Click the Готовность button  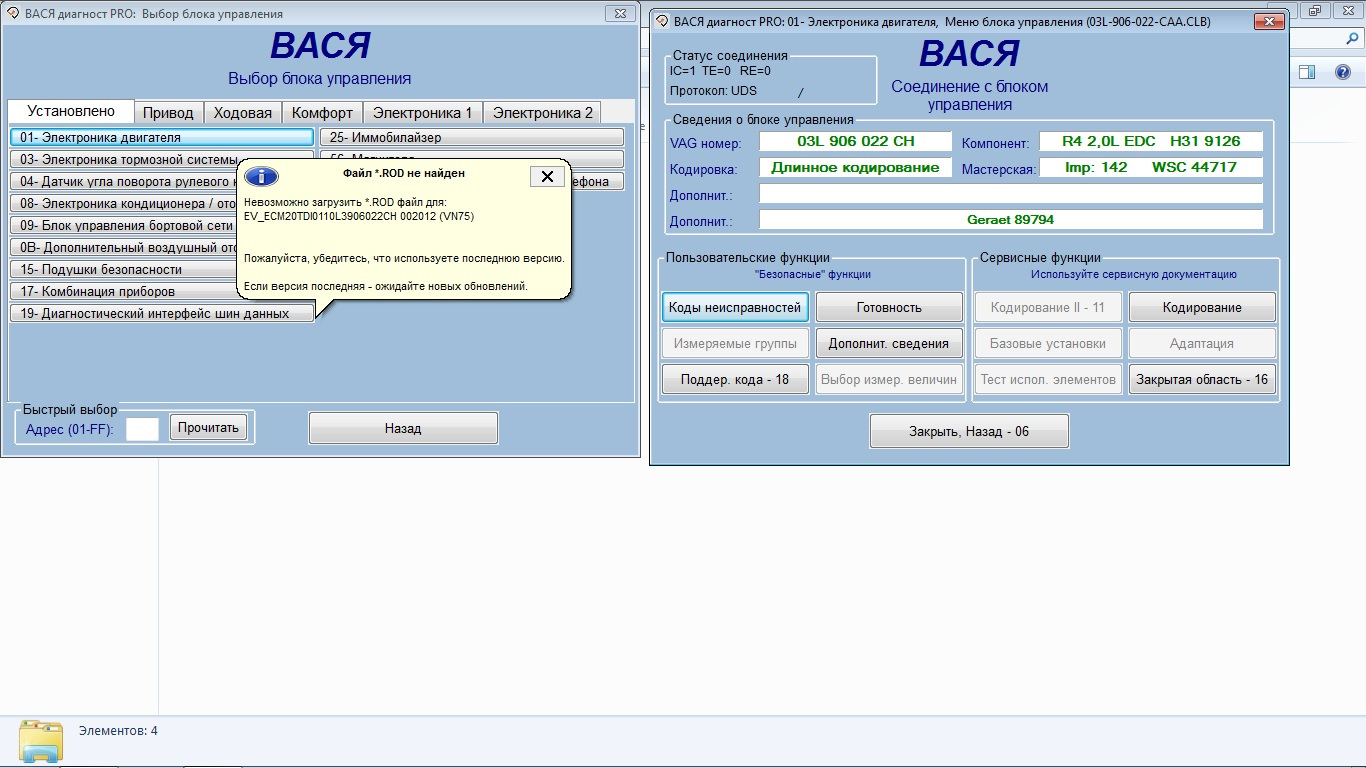click(x=889, y=307)
